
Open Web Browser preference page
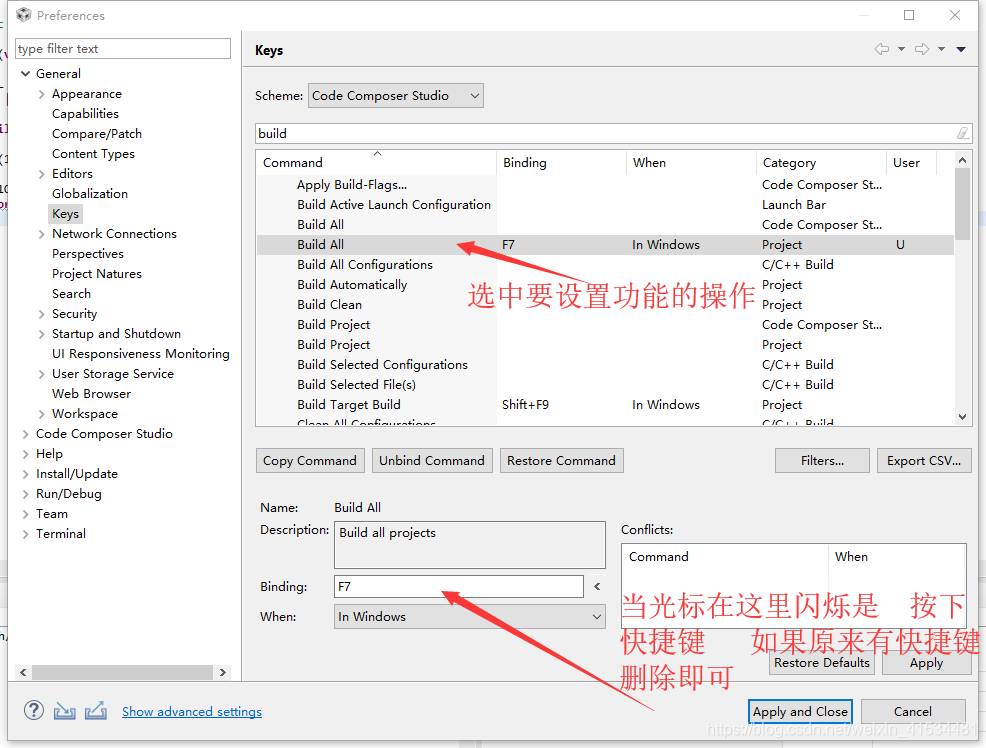(91, 393)
